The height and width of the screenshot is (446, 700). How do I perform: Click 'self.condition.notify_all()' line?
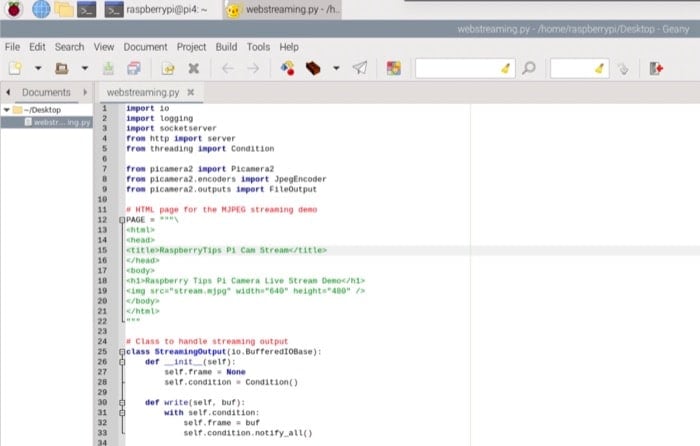click(x=248, y=433)
